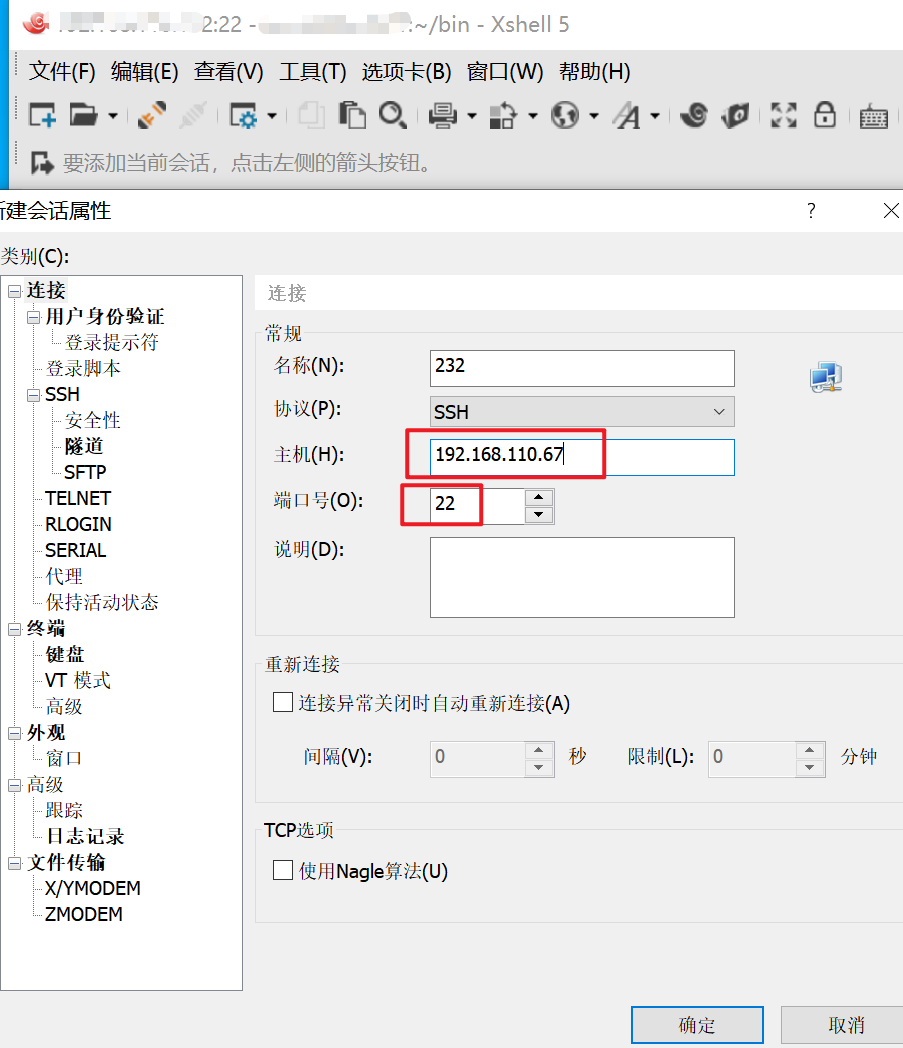Open the dropdown arrow beside Font icon
Image resolution: width=903 pixels, height=1048 pixels.
pos(655,116)
